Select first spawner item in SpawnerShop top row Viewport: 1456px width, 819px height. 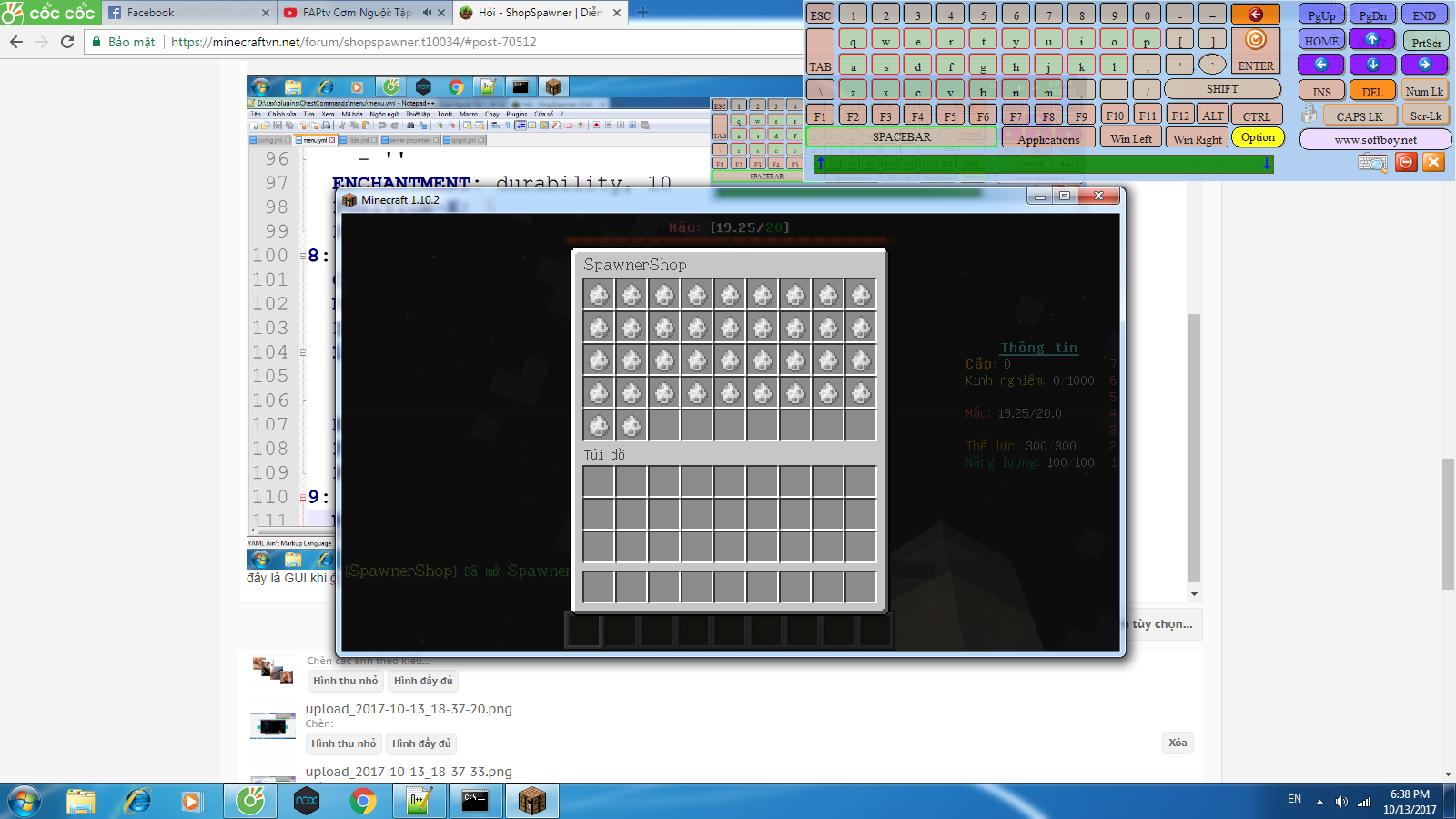click(x=599, y=295)
